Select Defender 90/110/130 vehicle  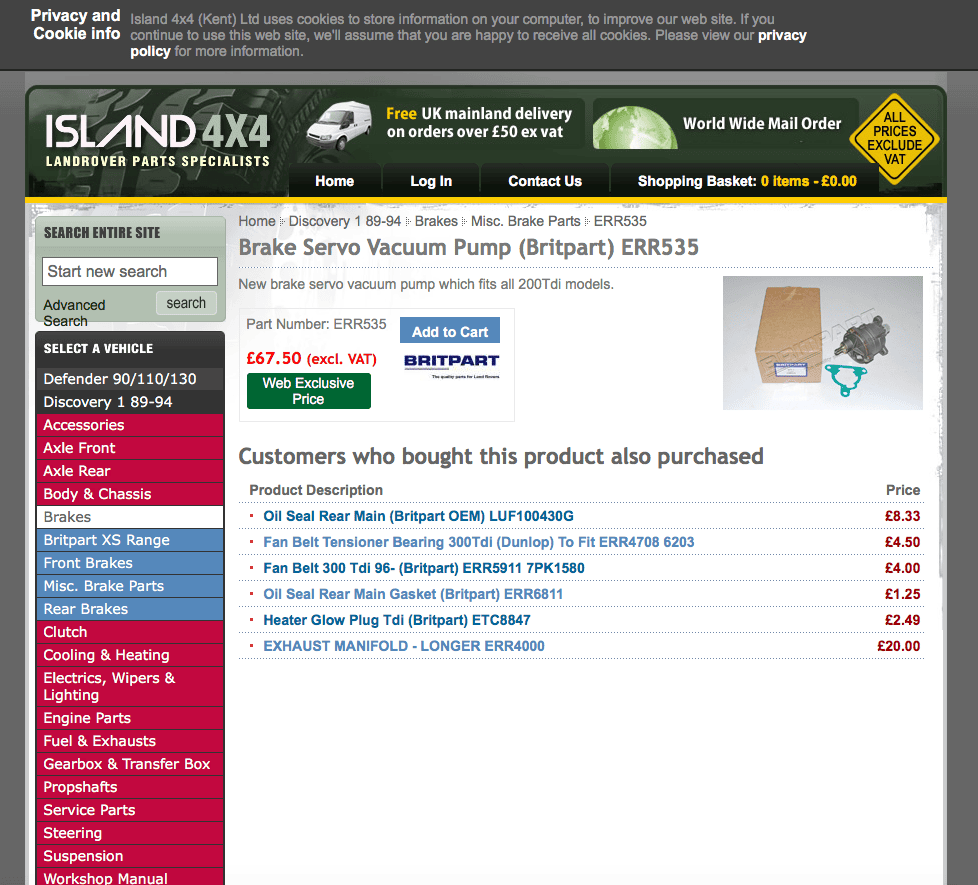(130, 379)
